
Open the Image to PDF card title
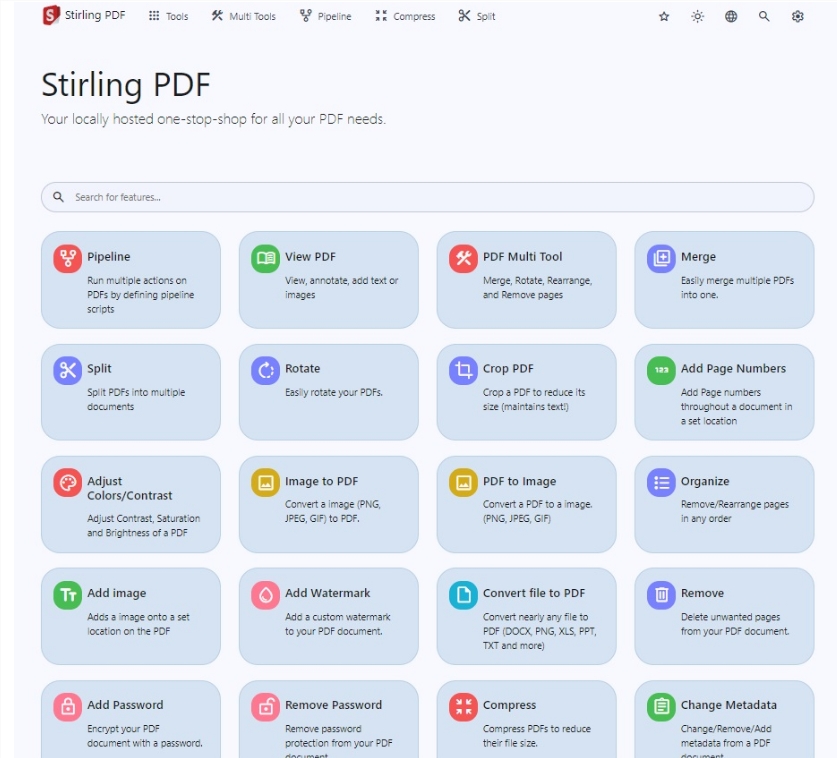321,481
